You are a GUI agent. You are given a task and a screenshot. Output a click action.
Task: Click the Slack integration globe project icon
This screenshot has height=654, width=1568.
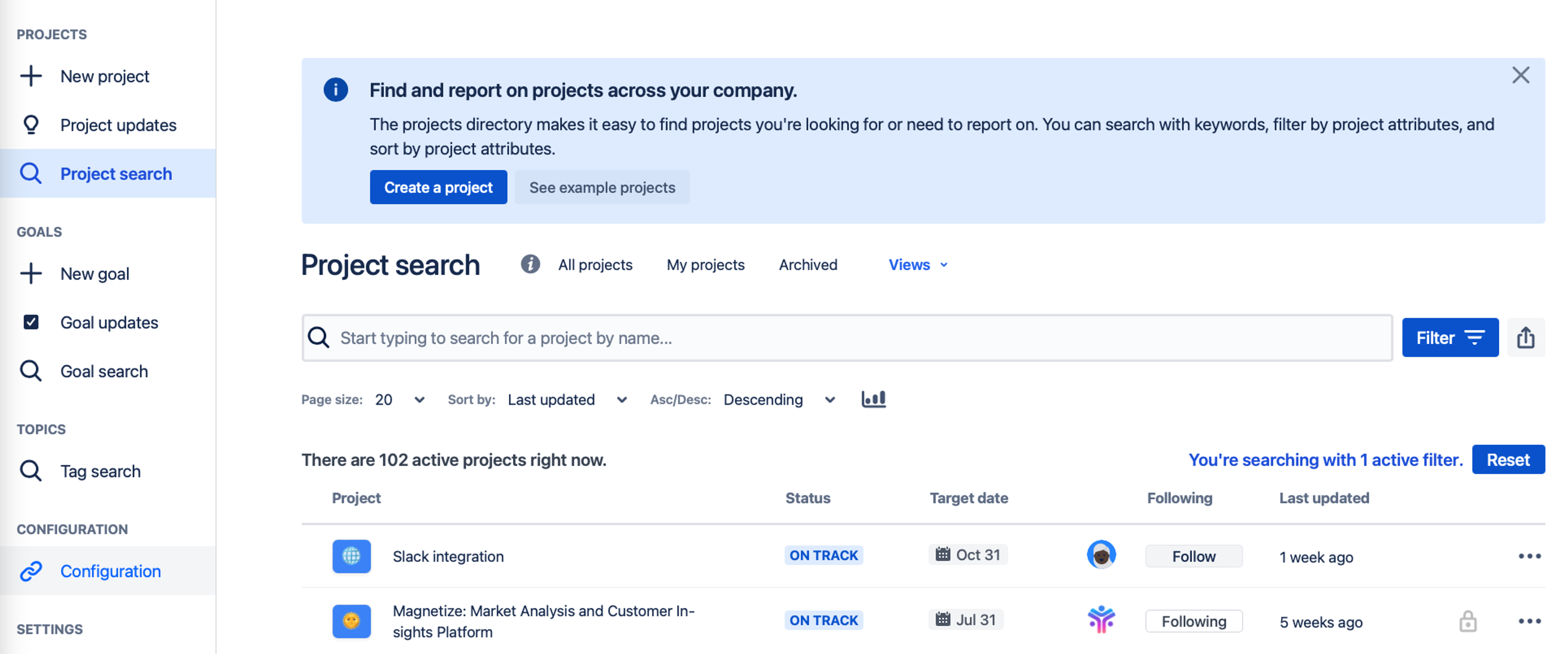coord(351,556)
